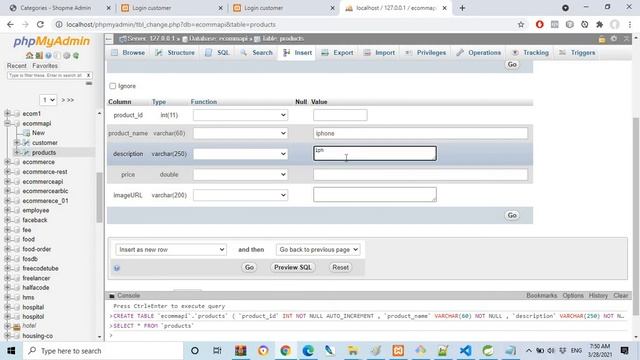
Task: Open 'New' under ecommapi database
Action: click(38, 133)
